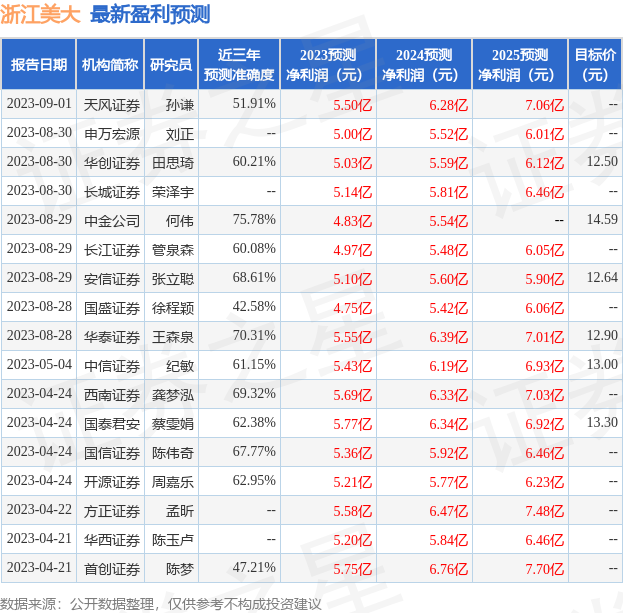Click 5.00亿 forecast value
623x613 pixels.
pyautogui.click(x=352, y=134)
